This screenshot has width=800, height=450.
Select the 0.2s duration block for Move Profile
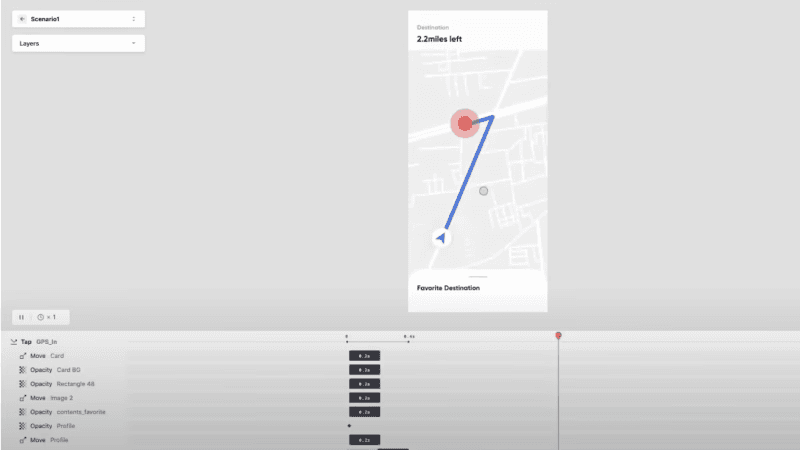(364, 440)
